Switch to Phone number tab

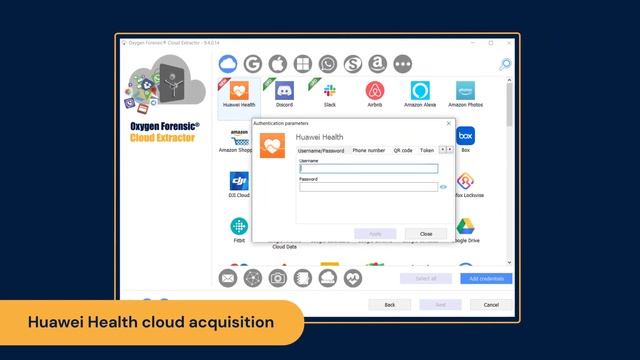click(x=369, y=151)
